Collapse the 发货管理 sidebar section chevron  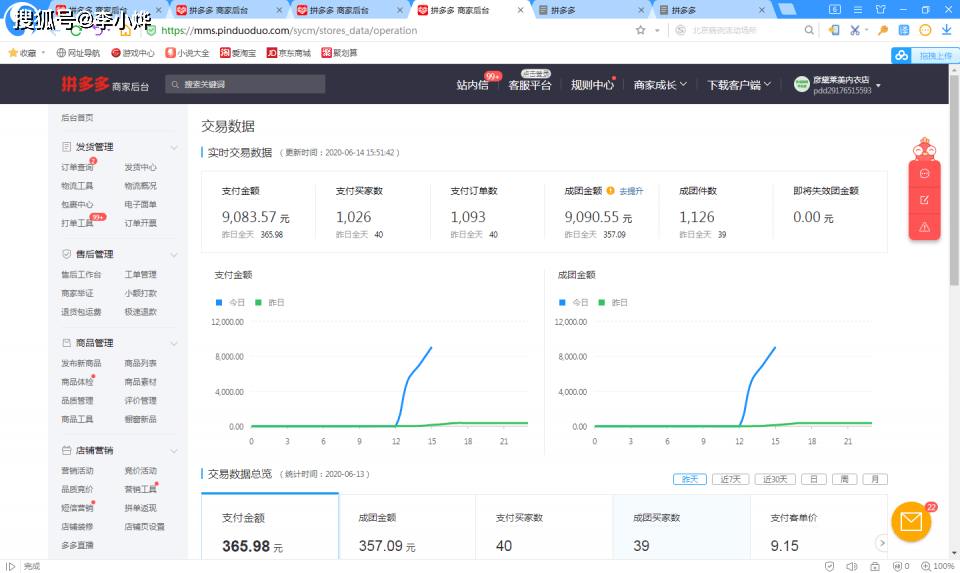point(174,148)
